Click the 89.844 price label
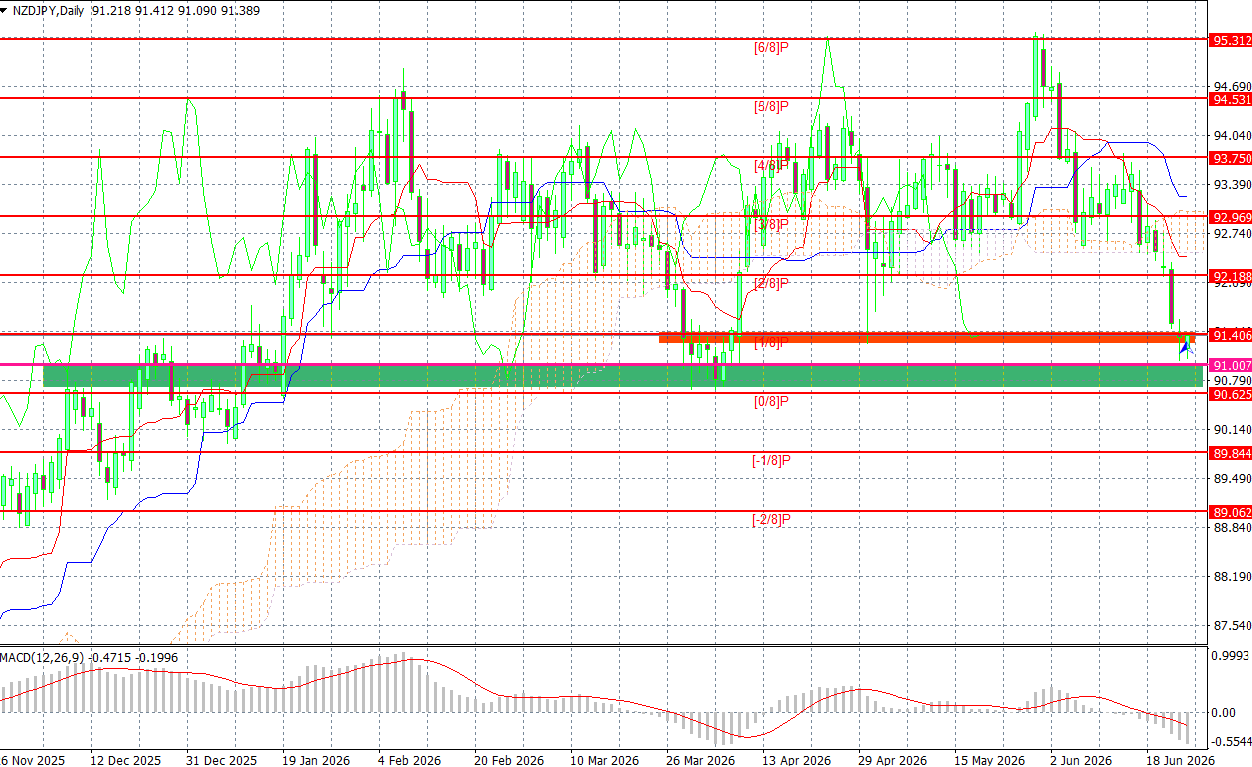The height and width of the screenshot is (767, 1252). point(1230,453)
